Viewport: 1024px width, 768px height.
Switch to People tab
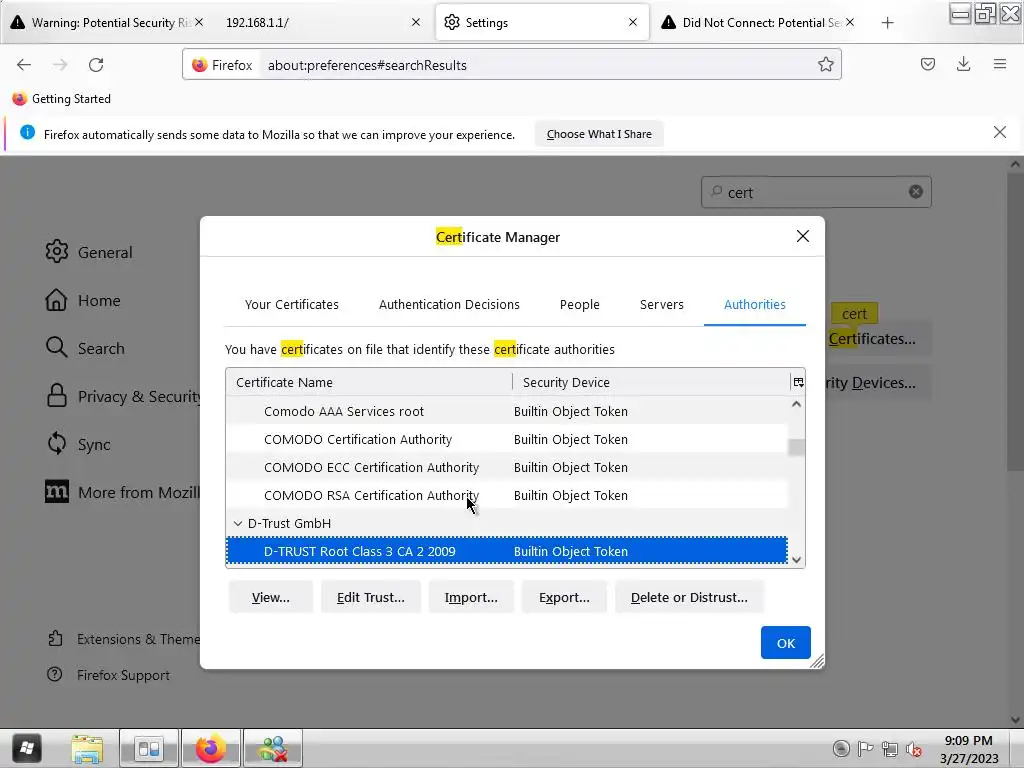(579, 304)
